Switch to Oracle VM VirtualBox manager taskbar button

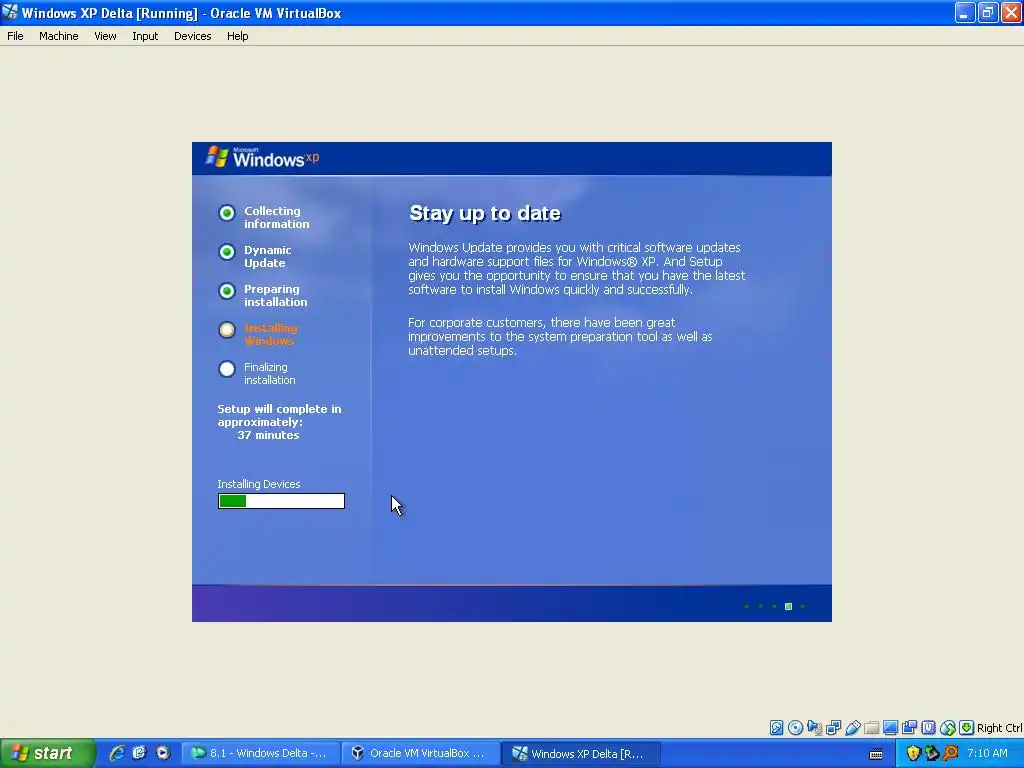click(x=421, y=753)
